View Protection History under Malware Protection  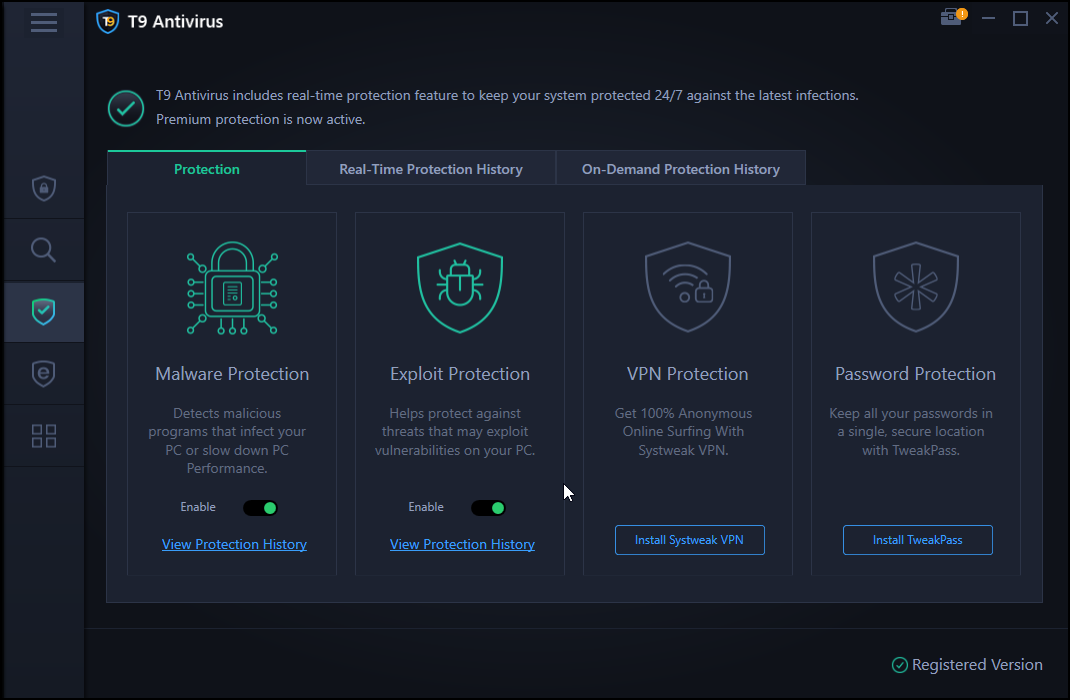pyautogui.click(x=234, y=544)
